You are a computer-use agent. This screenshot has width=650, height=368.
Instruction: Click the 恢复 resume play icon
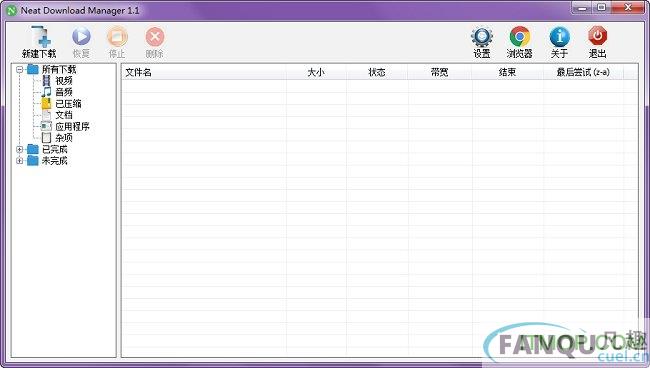point(81,36)
